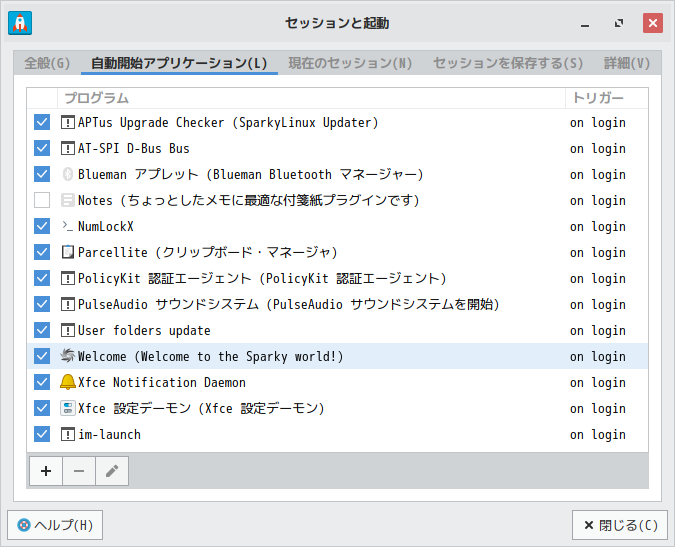
Task: Switch to the 全般(G) tab
Action: pos(47,63)
